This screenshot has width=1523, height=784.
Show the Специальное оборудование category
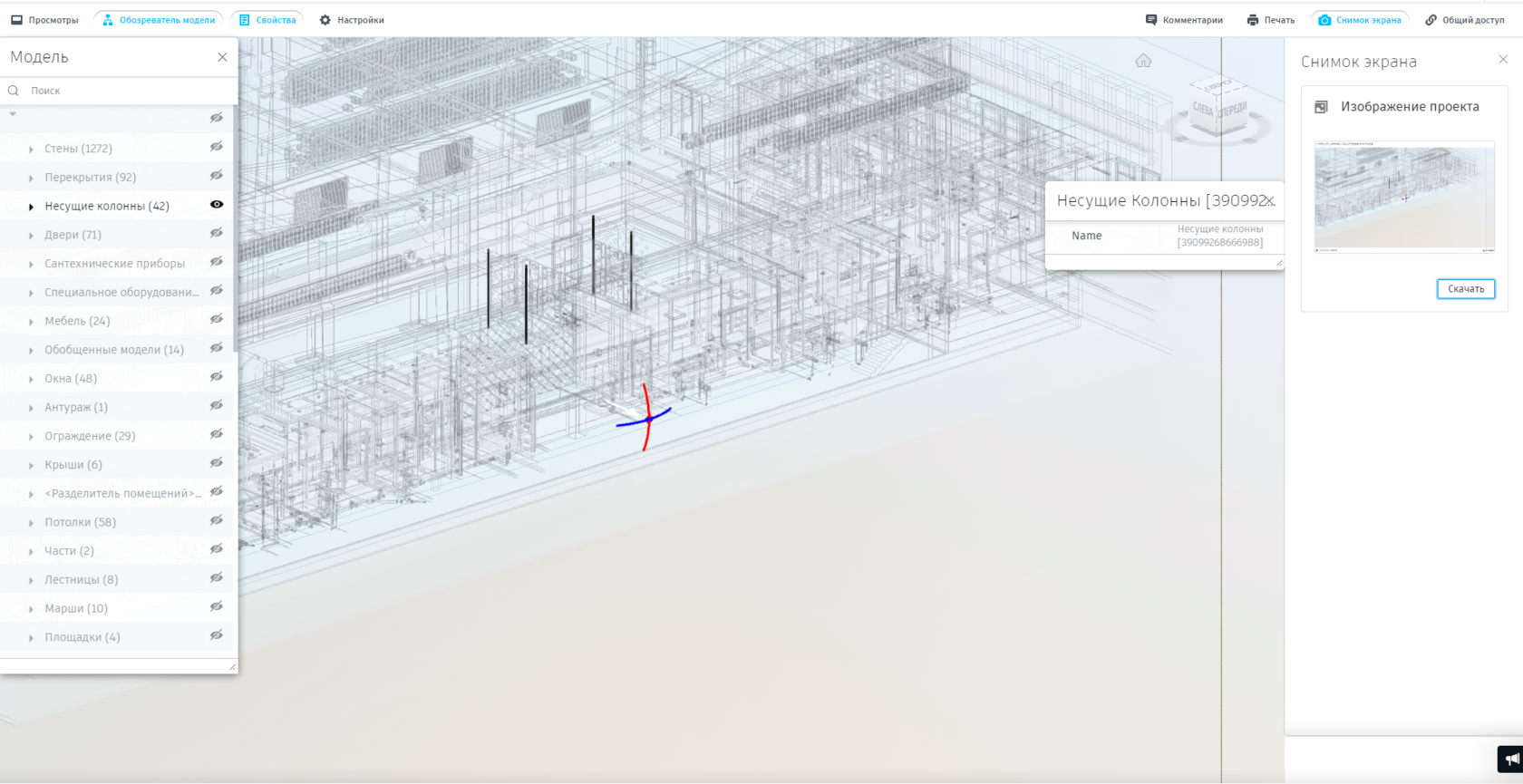(x=217, y=291)
